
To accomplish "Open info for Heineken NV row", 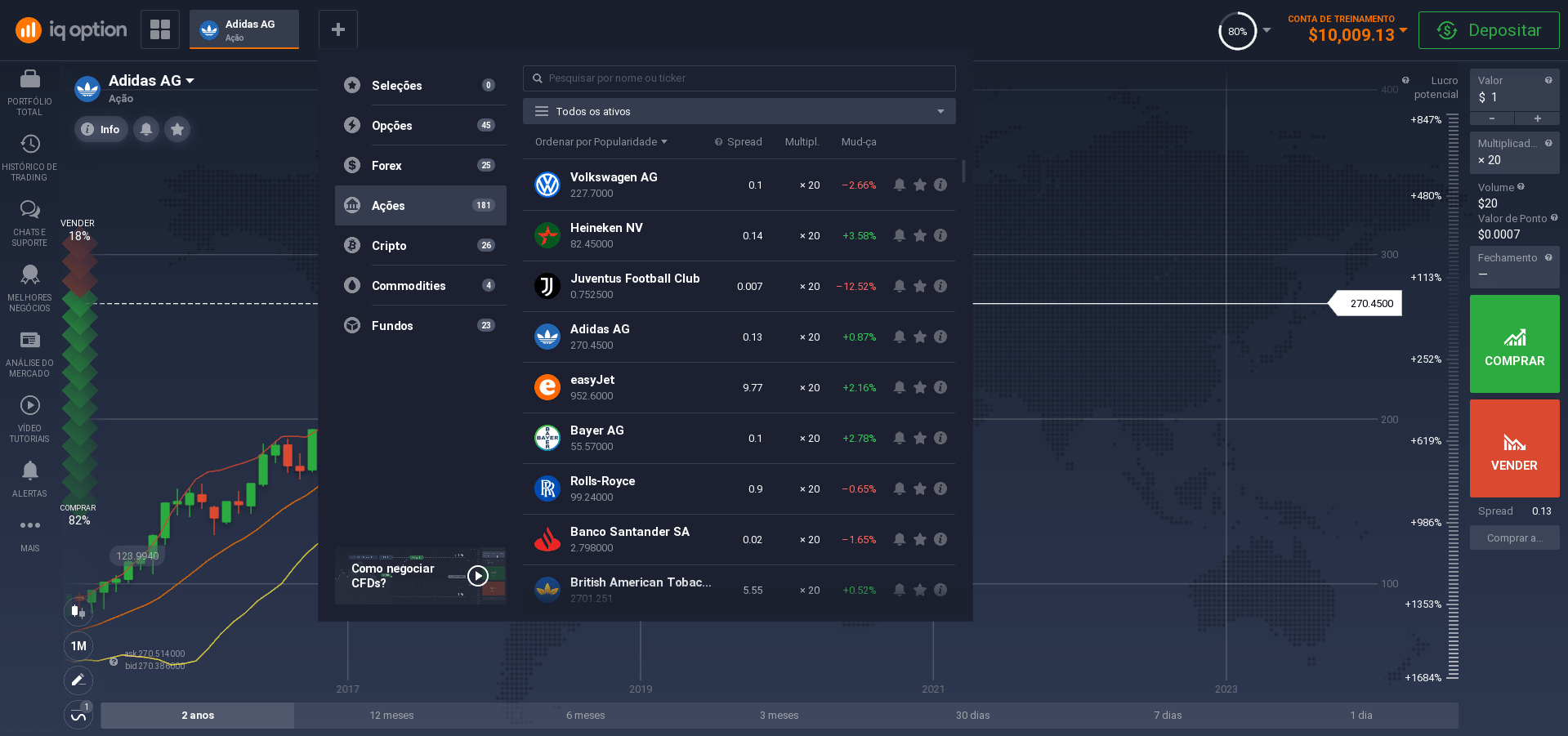I will (x=940, y=235).
